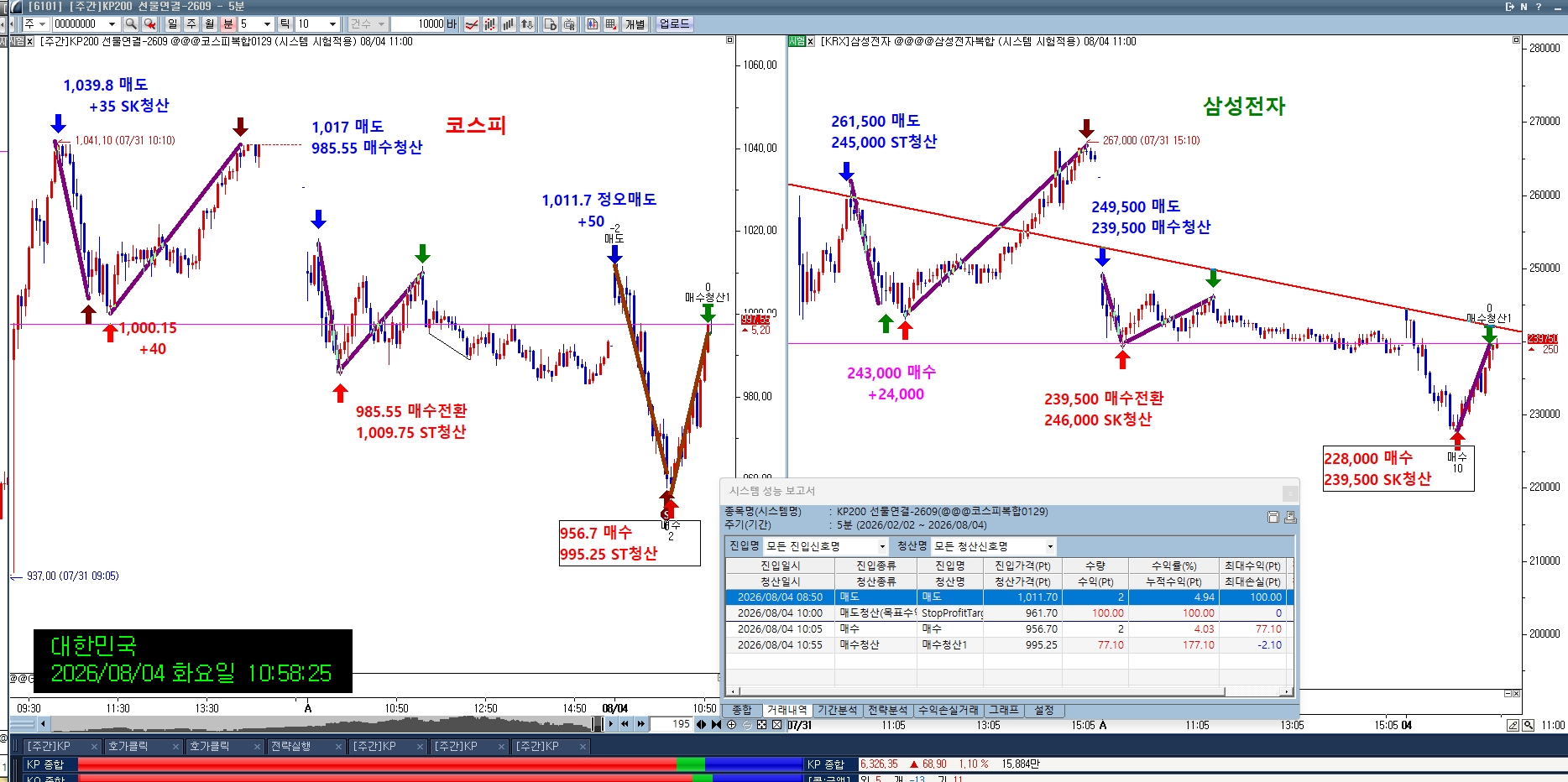
Task: Click the bar count field showing 10000
Action: (x=418, y=24)
